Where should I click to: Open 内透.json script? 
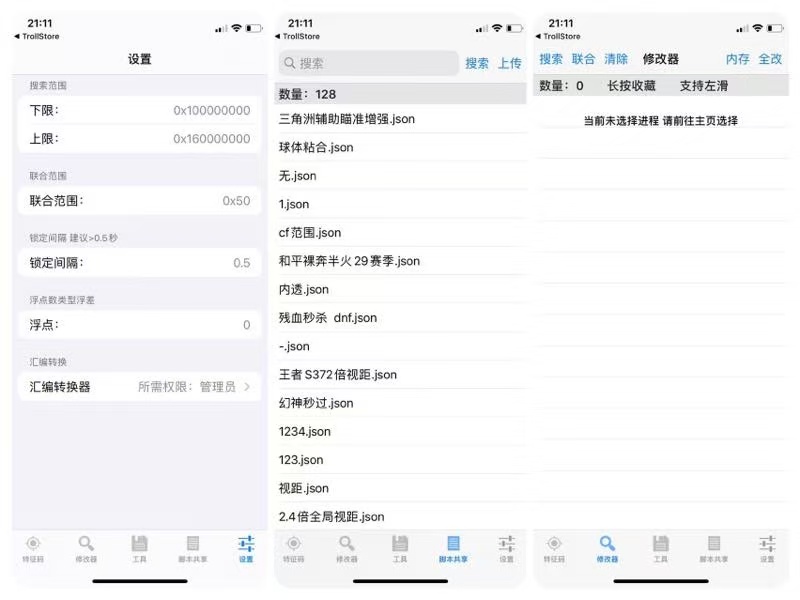[x=401, y=289]
